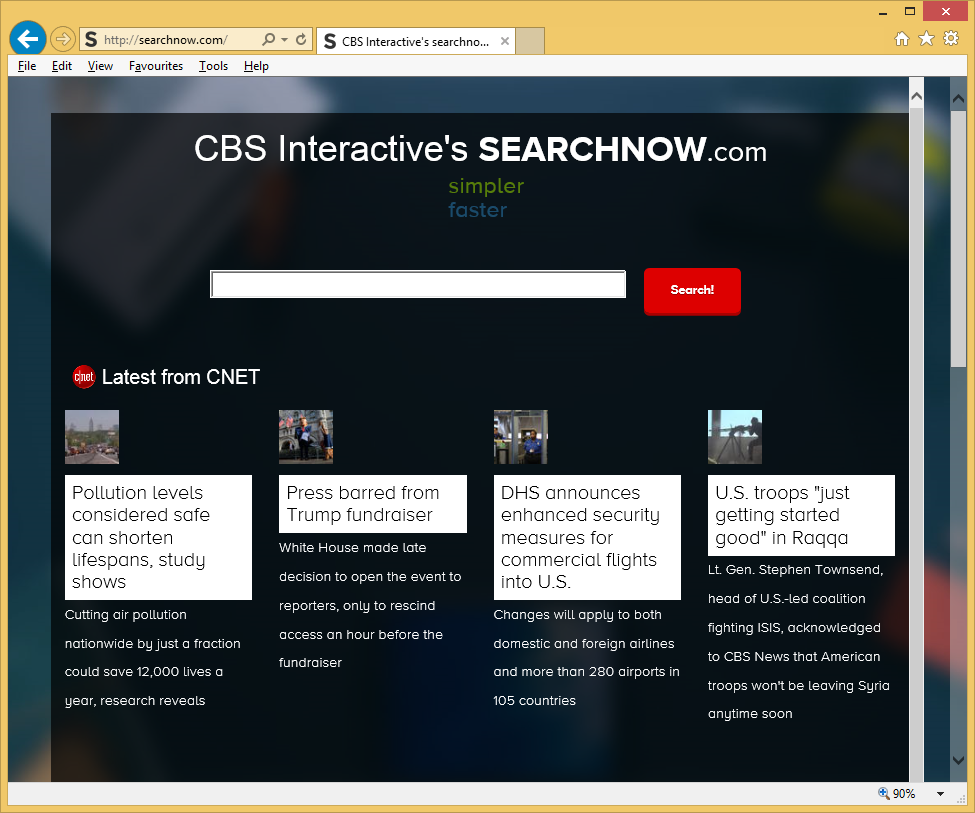Open a new blank tab

tap(530, 41)
